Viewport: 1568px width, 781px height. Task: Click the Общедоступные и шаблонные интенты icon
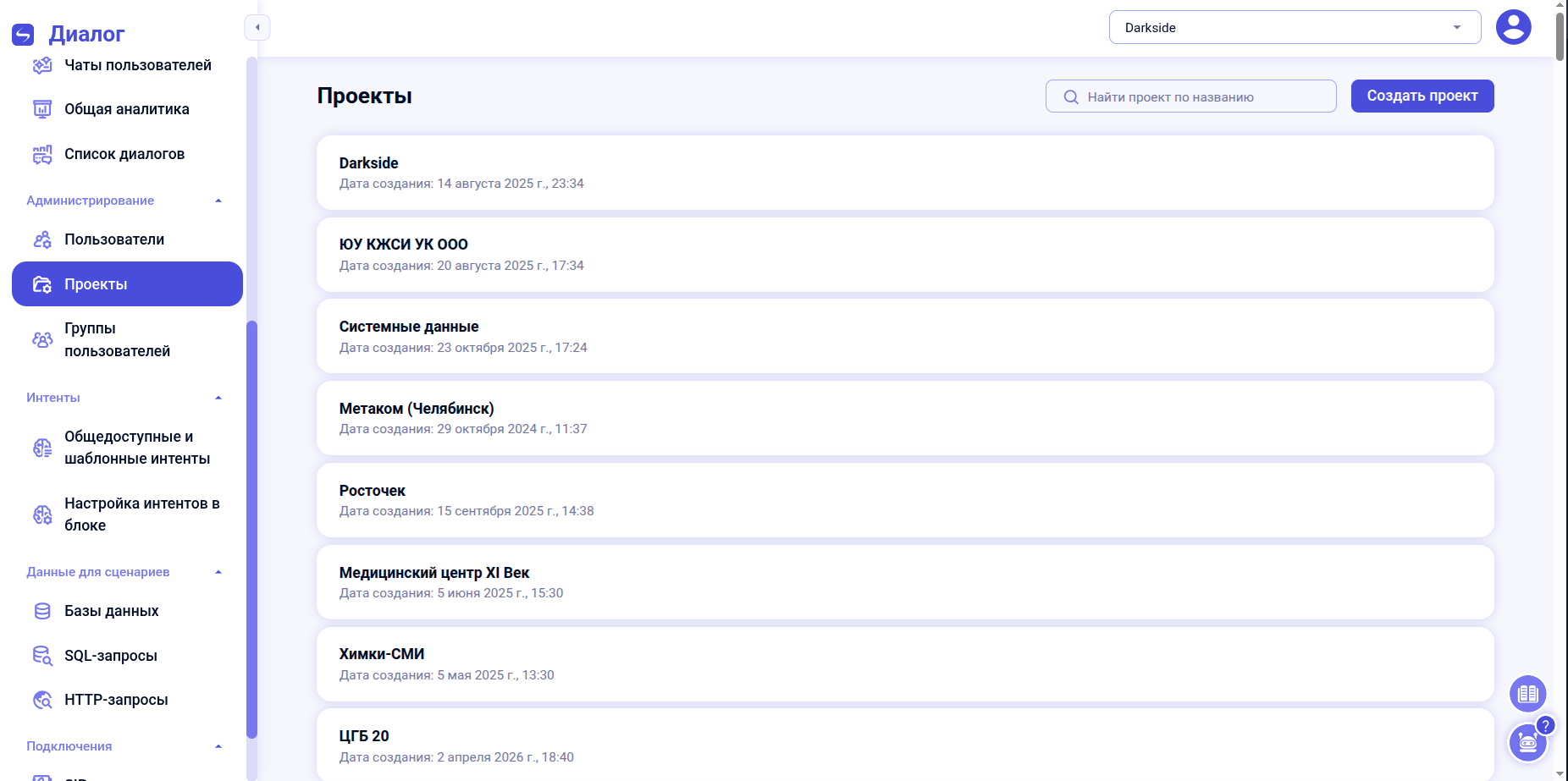click(42, 448)
